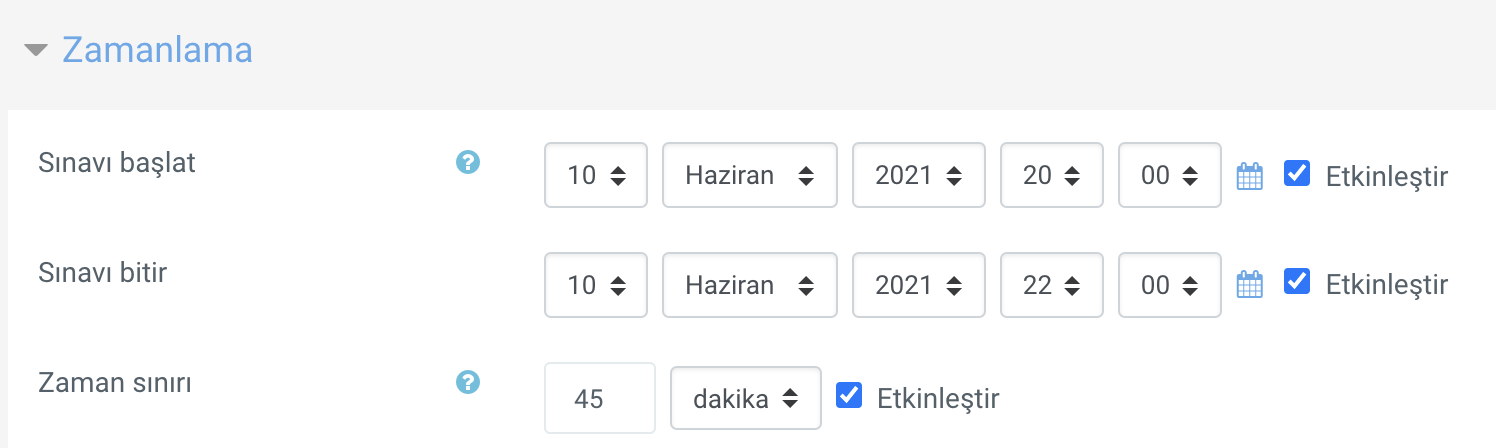The width and height of the screenshot is (1496, 448).
Task: Open the dakika time unit dropdown
Action: click(745, 399)
